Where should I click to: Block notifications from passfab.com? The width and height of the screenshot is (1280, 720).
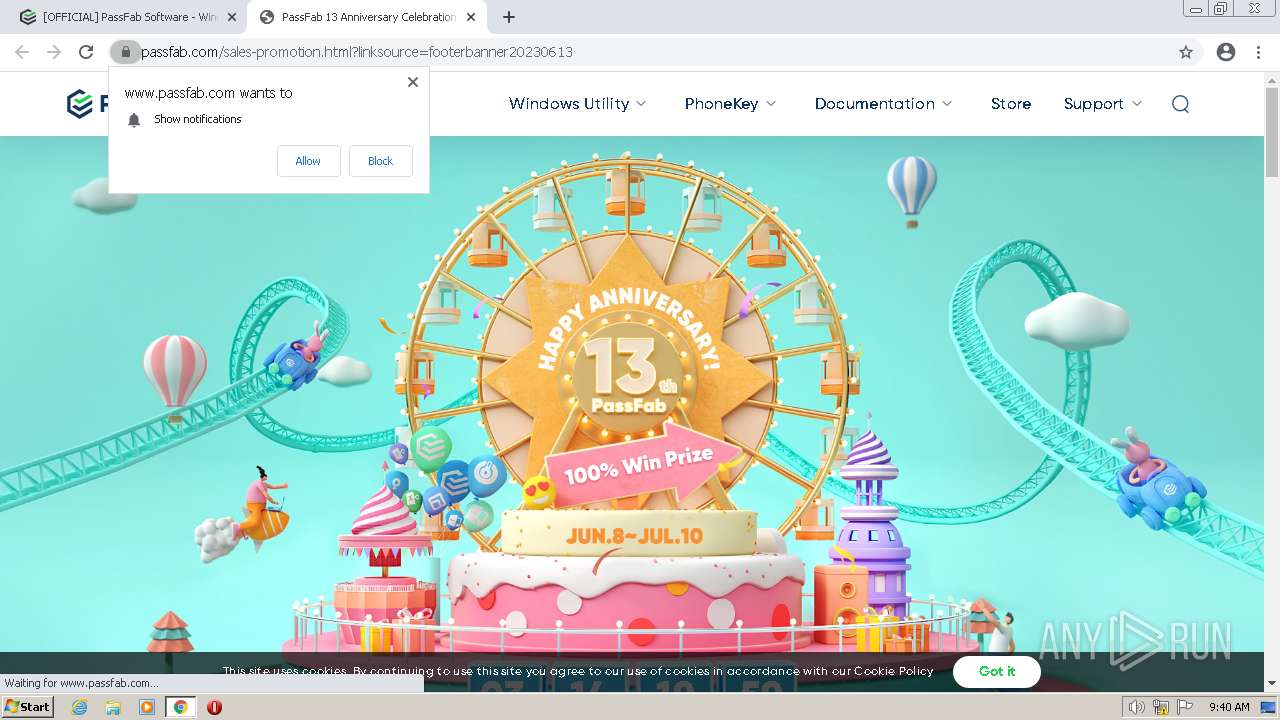click(x=380, y=161)
